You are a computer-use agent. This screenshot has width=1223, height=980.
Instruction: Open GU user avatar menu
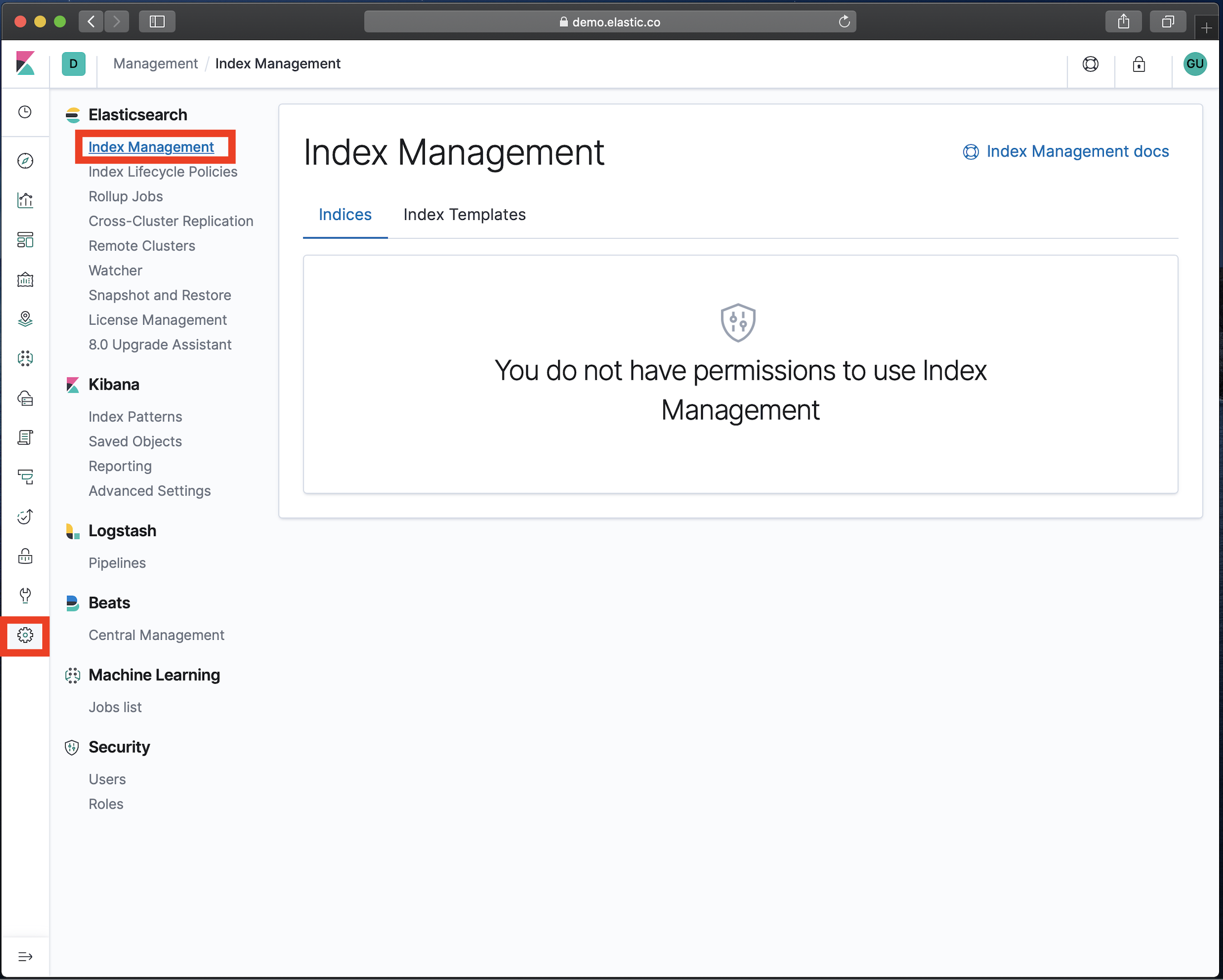(1195, 64)
